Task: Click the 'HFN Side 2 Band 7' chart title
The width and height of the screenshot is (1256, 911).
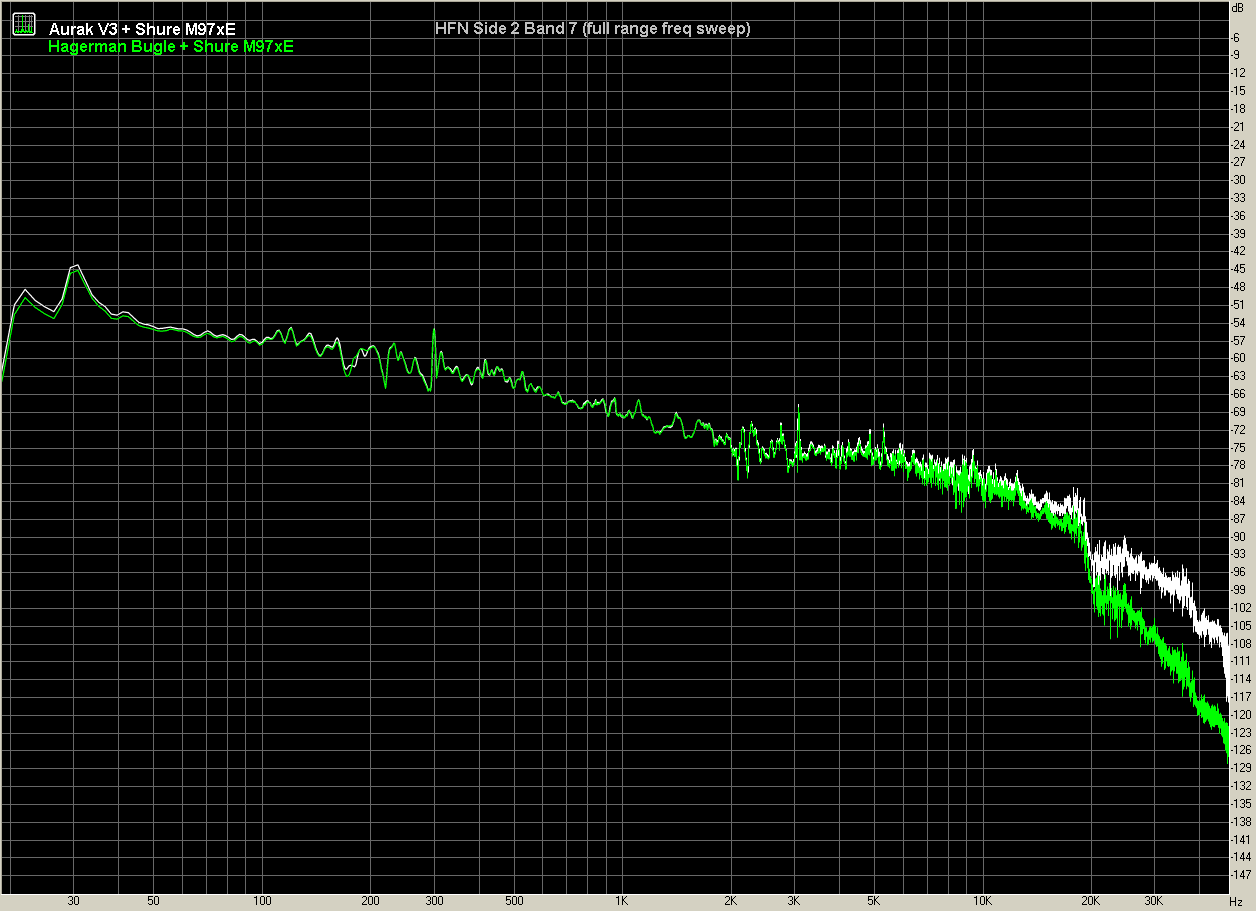Action: pos(593,28)
